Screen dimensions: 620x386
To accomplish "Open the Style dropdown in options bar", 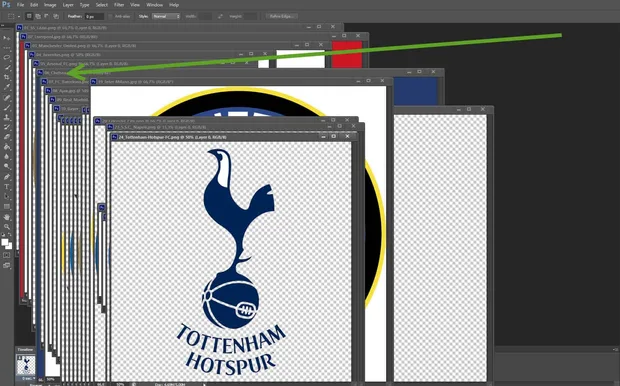I will click(x=166, y=16).
